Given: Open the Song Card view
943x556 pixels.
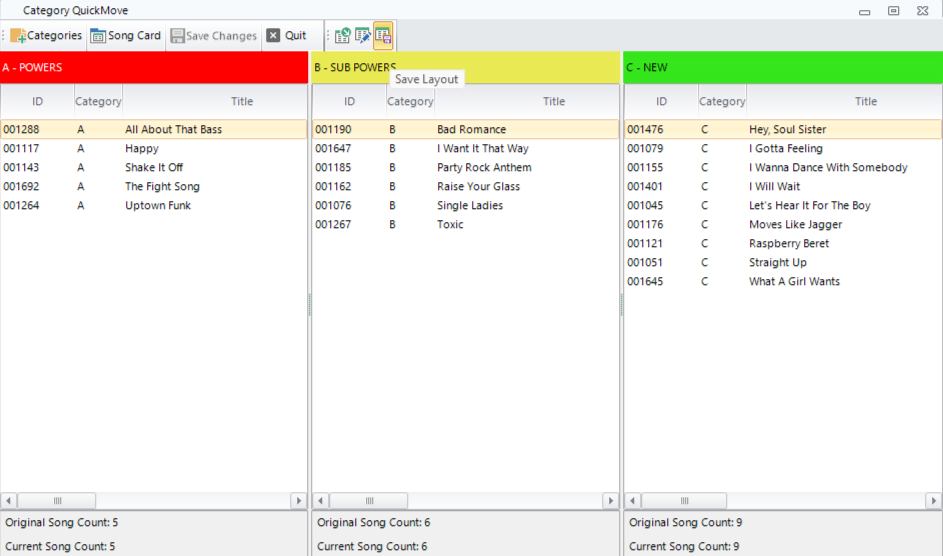Looking at the screenshot, I should pos(125,36).
